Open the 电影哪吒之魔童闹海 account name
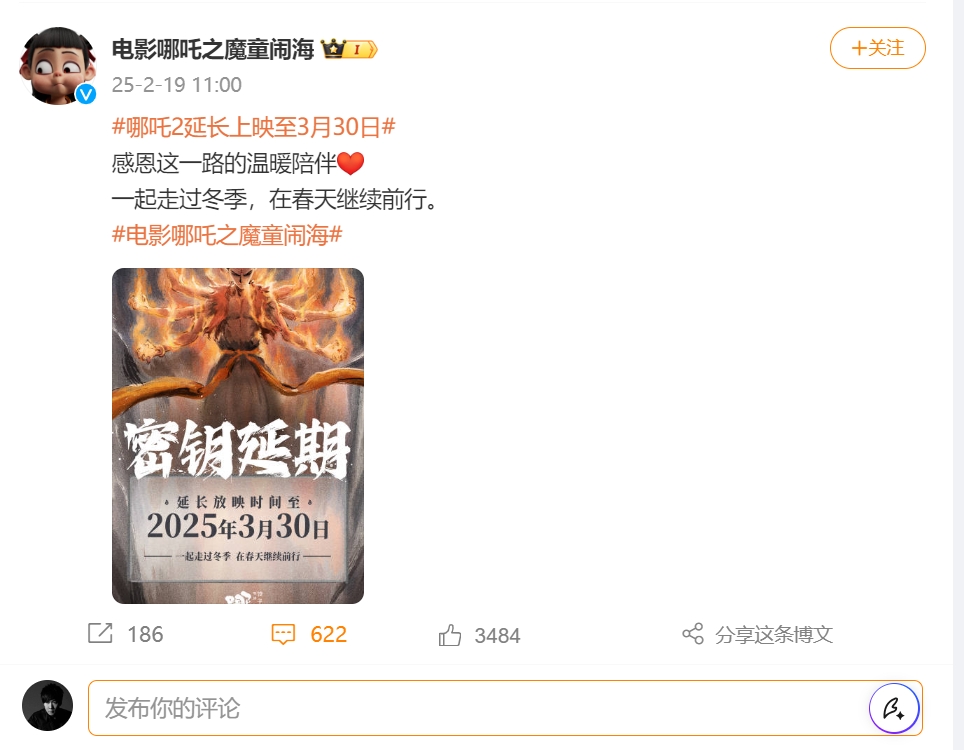Viewport: 964px width, 750px height. pyautogui.click(x=213, y=49)
